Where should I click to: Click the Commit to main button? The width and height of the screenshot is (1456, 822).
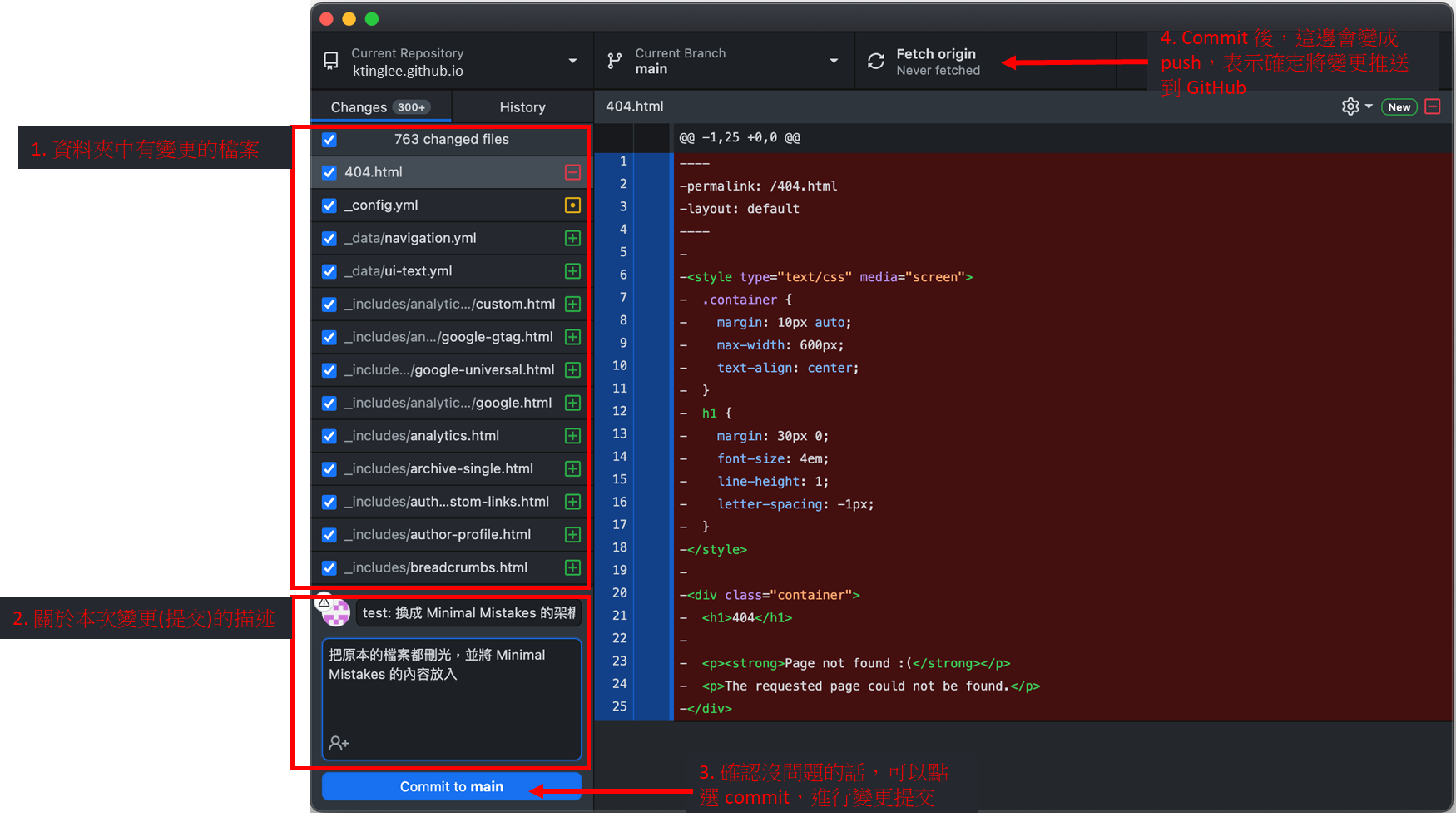(452, 786)
